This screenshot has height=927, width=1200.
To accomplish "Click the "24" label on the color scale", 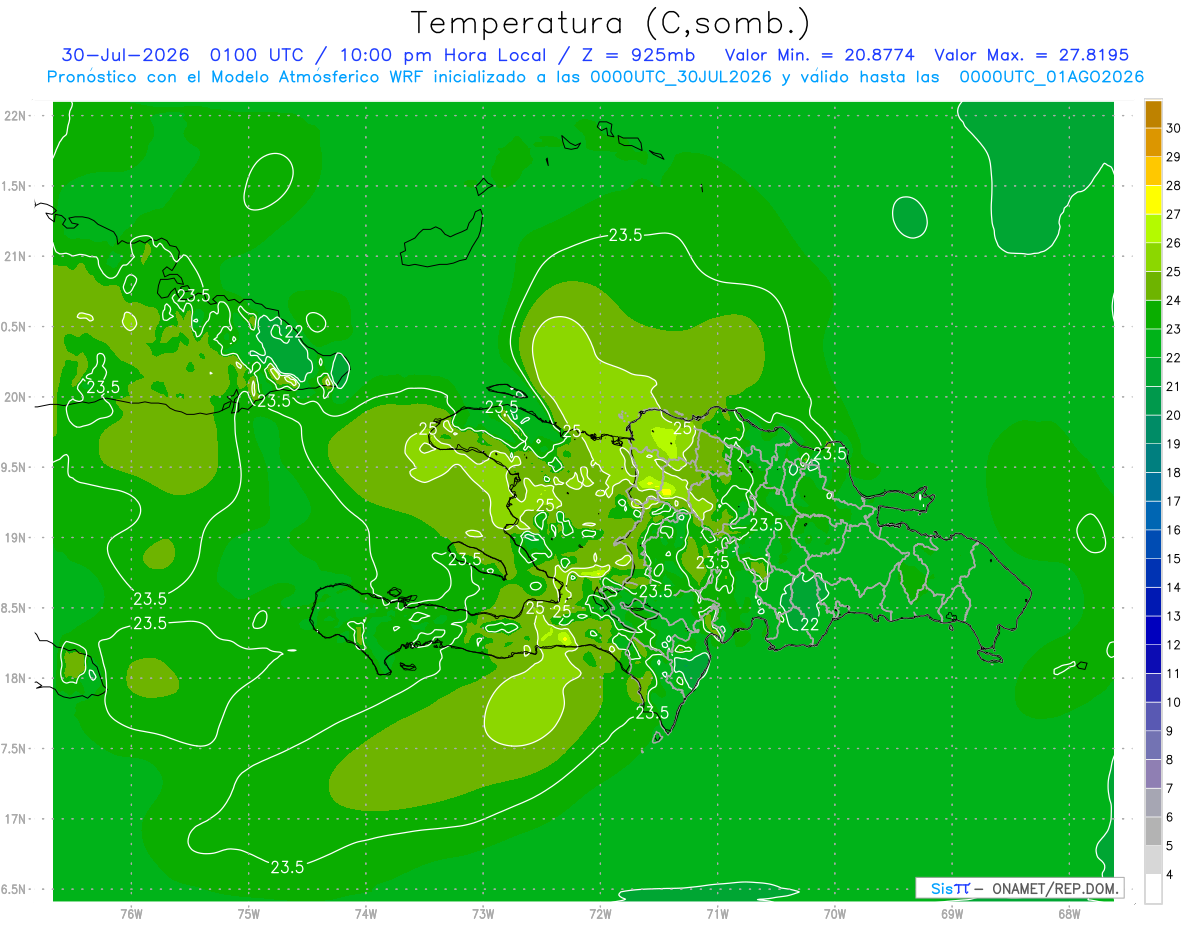I will click(x=1174, y=301).
